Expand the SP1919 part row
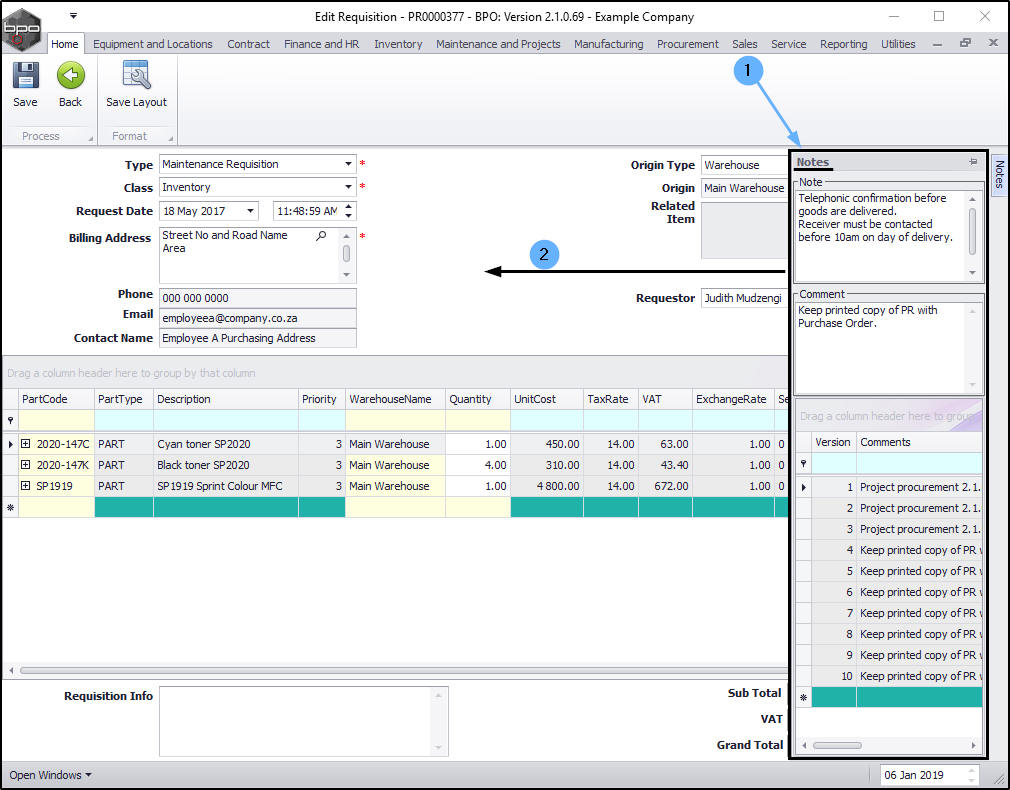The width and height of the screenshot is (1010, 790). (26, 486)
